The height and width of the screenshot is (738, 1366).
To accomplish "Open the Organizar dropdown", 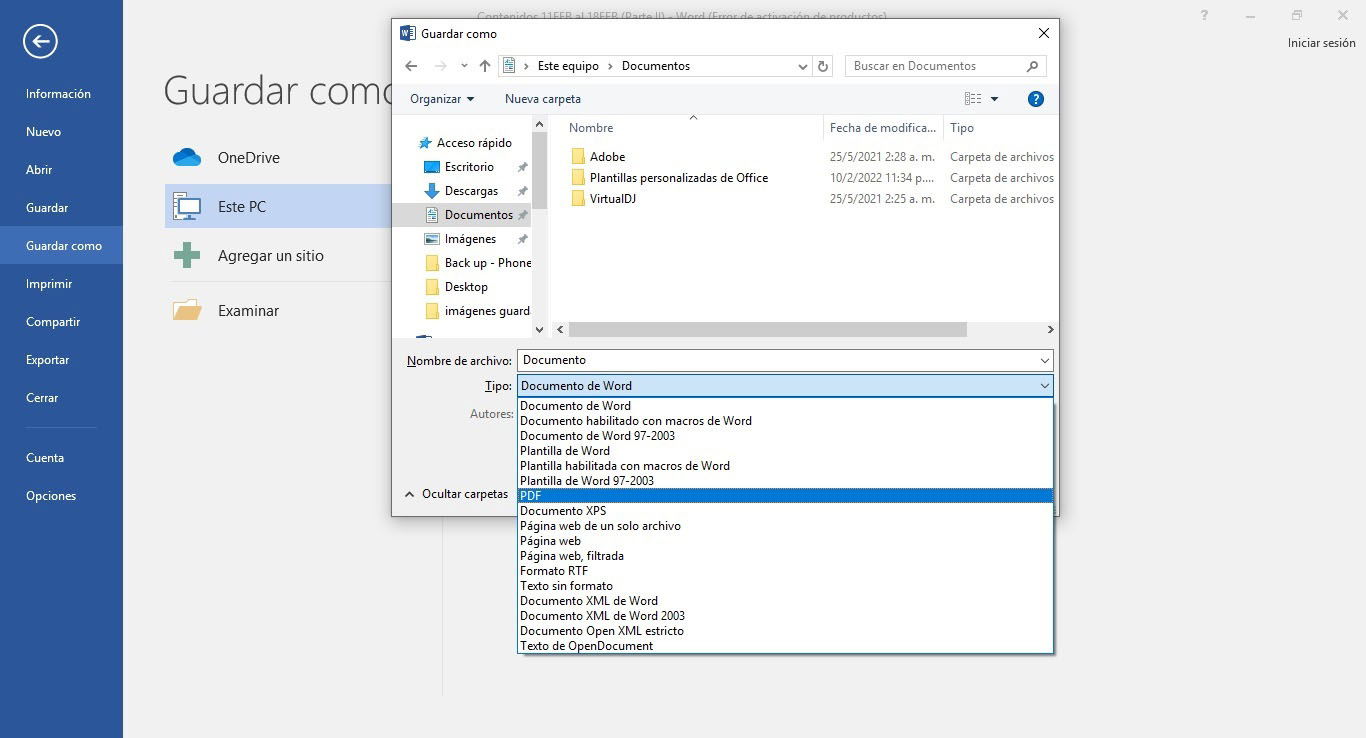I will click(x=441, y=98).
